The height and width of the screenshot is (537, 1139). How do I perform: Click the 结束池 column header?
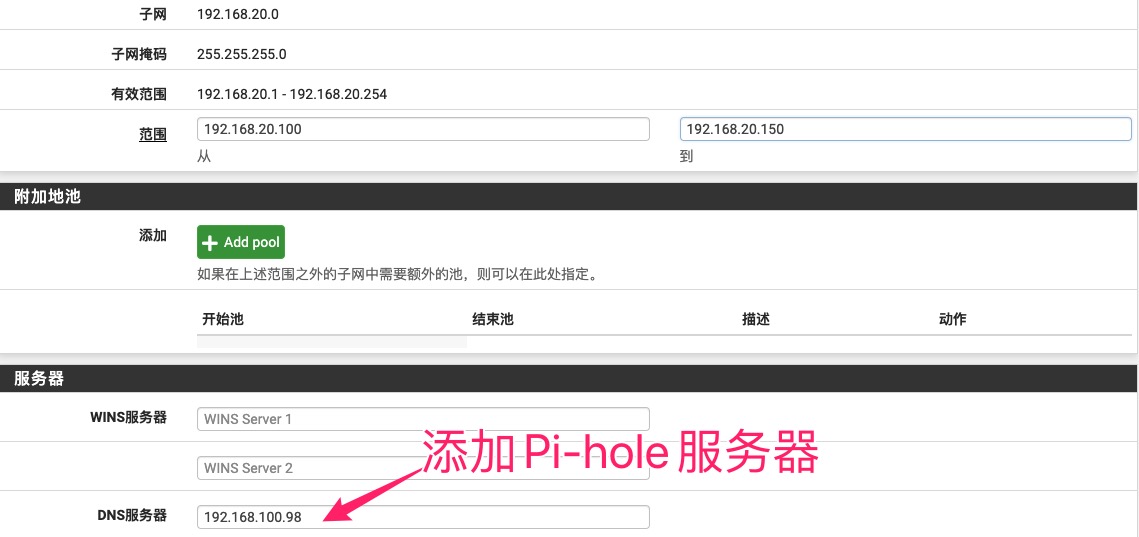coord(492,319)
